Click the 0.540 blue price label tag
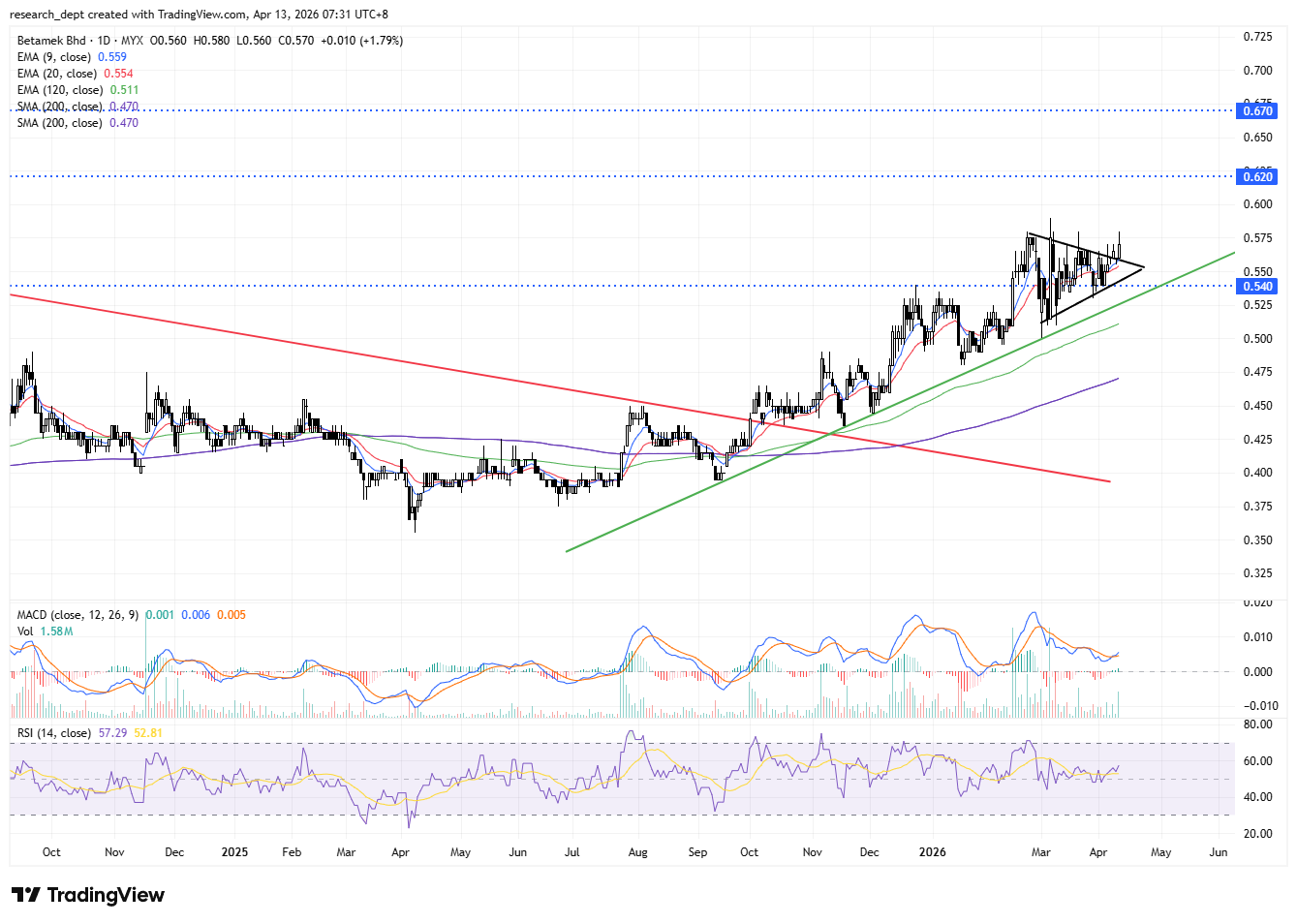The height and width of the screenshot is (924, 1297). 1257,286
